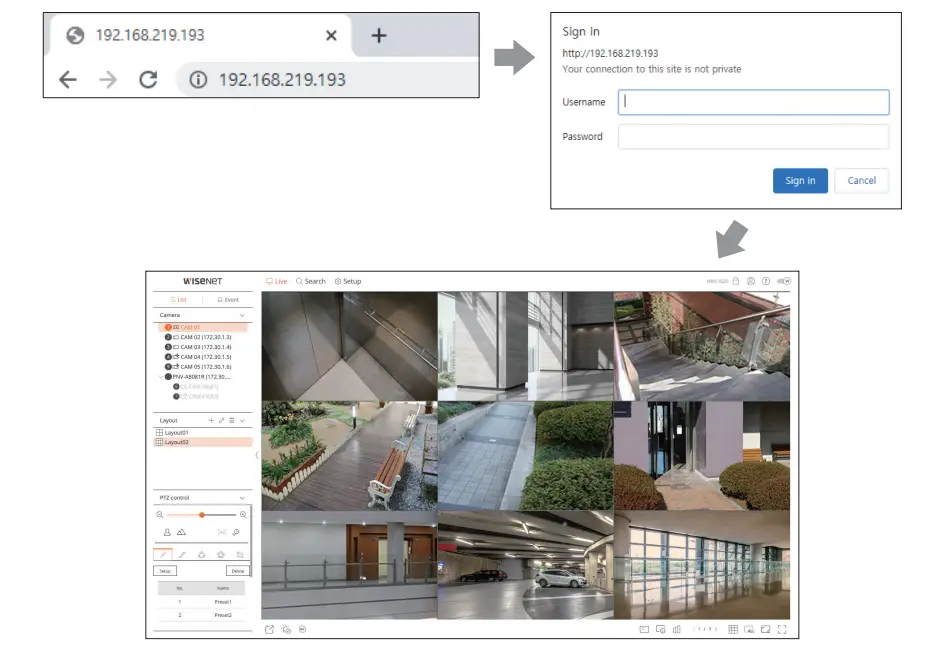Open a new browser tab with the plus

coord(379,36)
